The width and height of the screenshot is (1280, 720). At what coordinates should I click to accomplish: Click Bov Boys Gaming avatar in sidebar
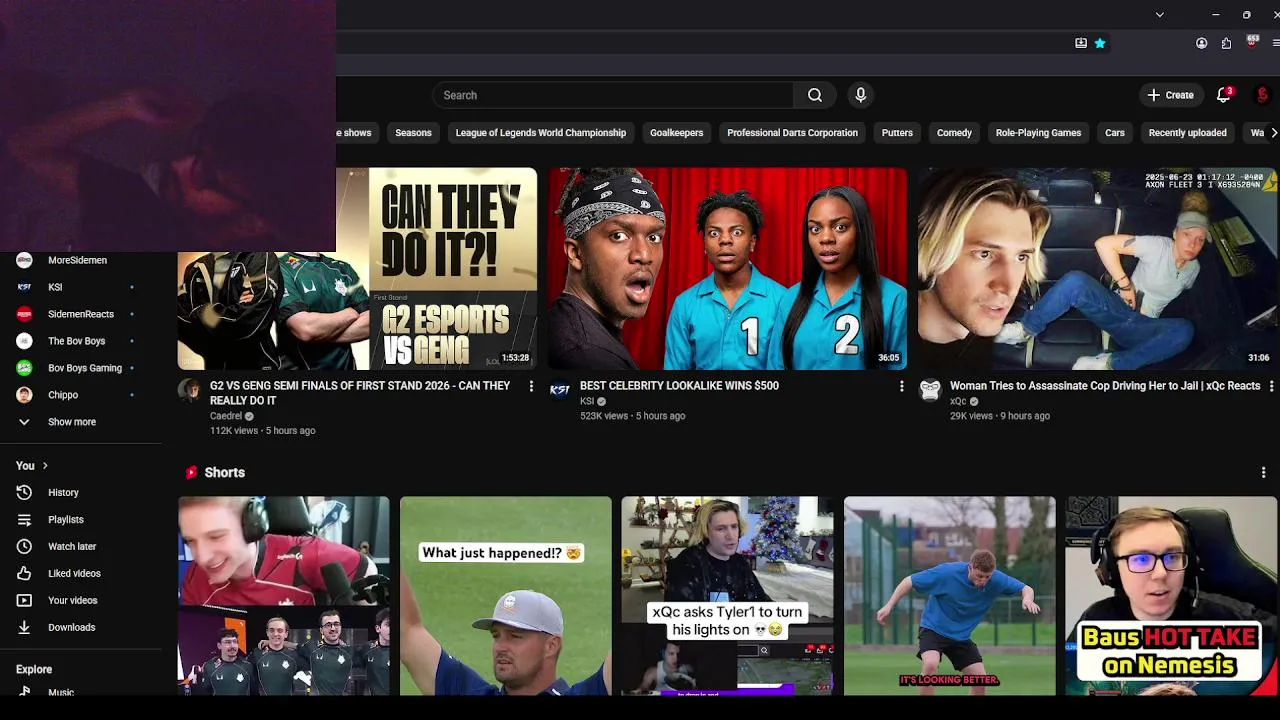pos(24,368)
